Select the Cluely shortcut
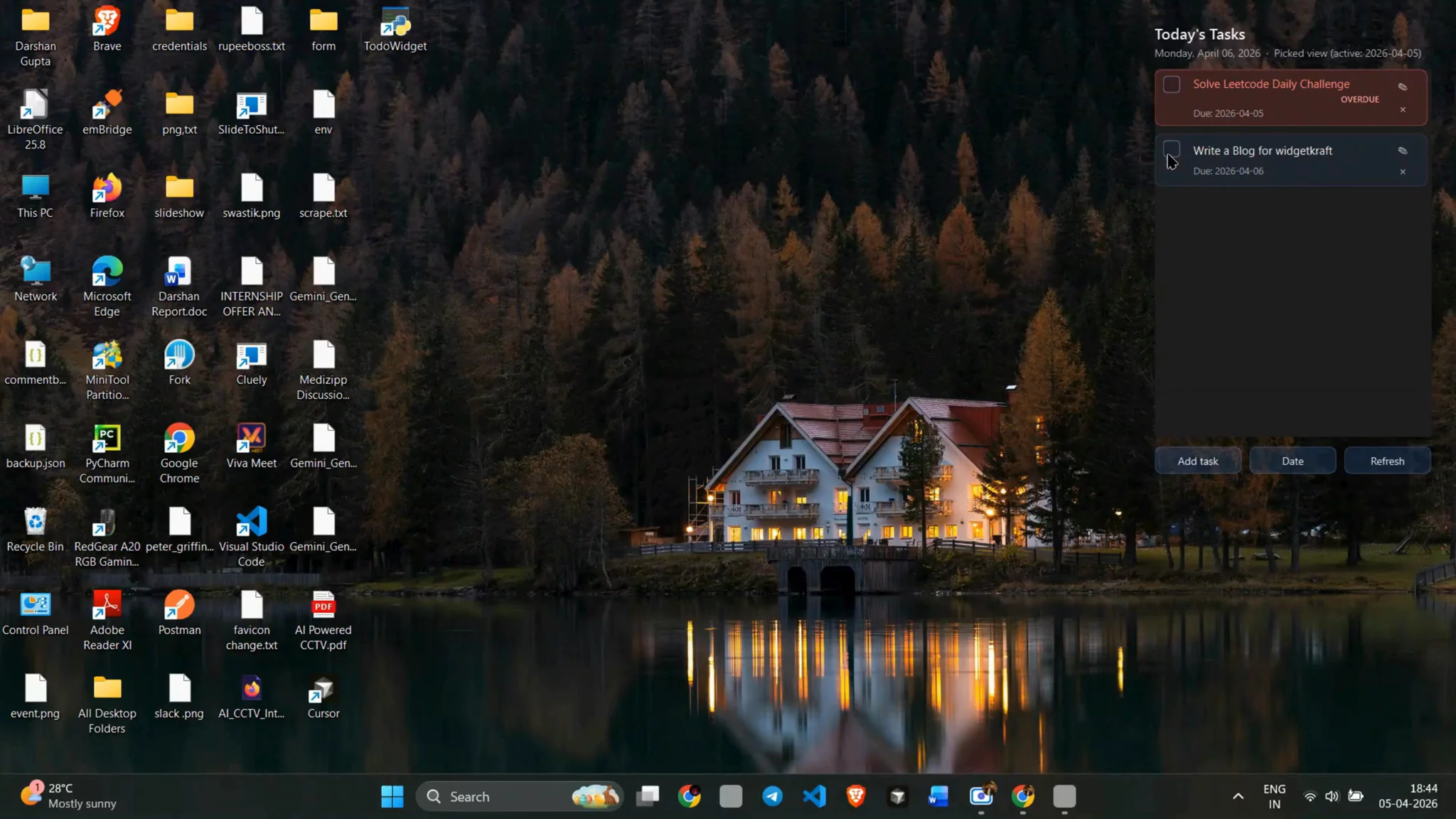1456x819 pixels. coord(252,364)
